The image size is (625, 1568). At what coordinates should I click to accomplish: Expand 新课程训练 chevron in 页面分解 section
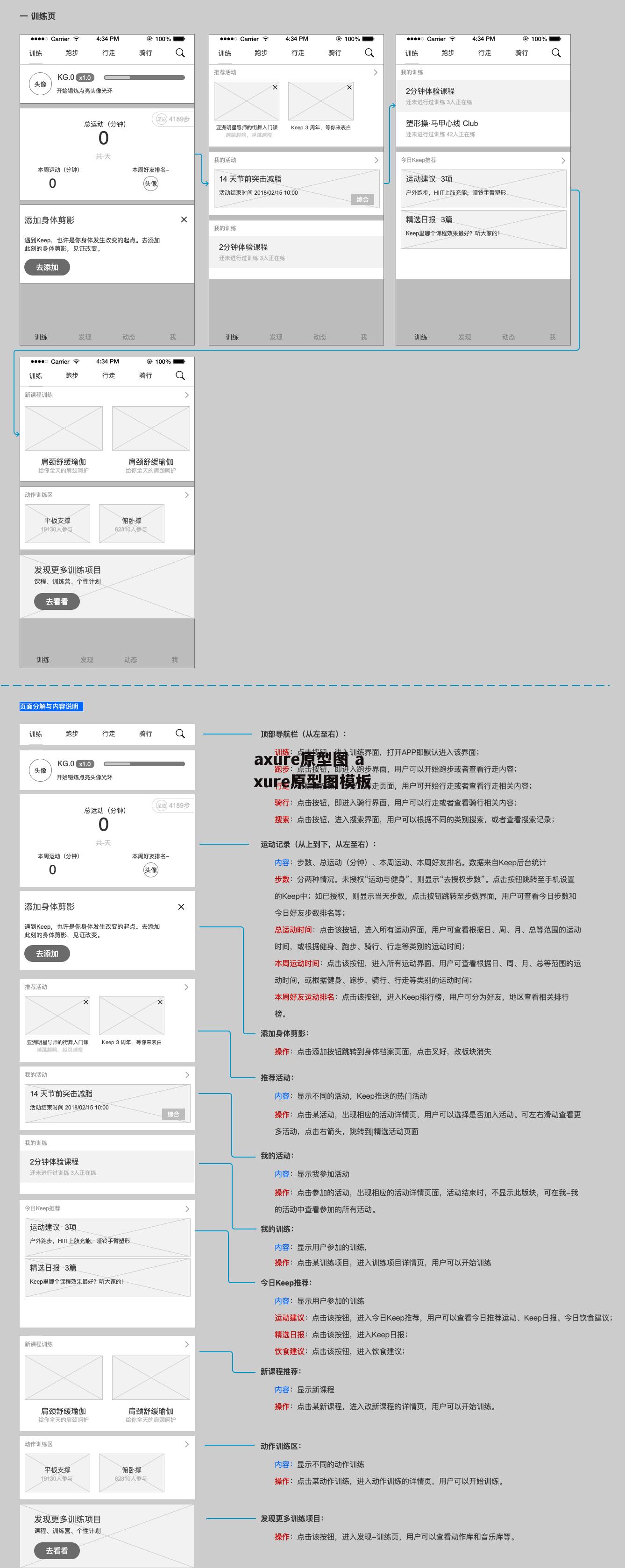186,1344
